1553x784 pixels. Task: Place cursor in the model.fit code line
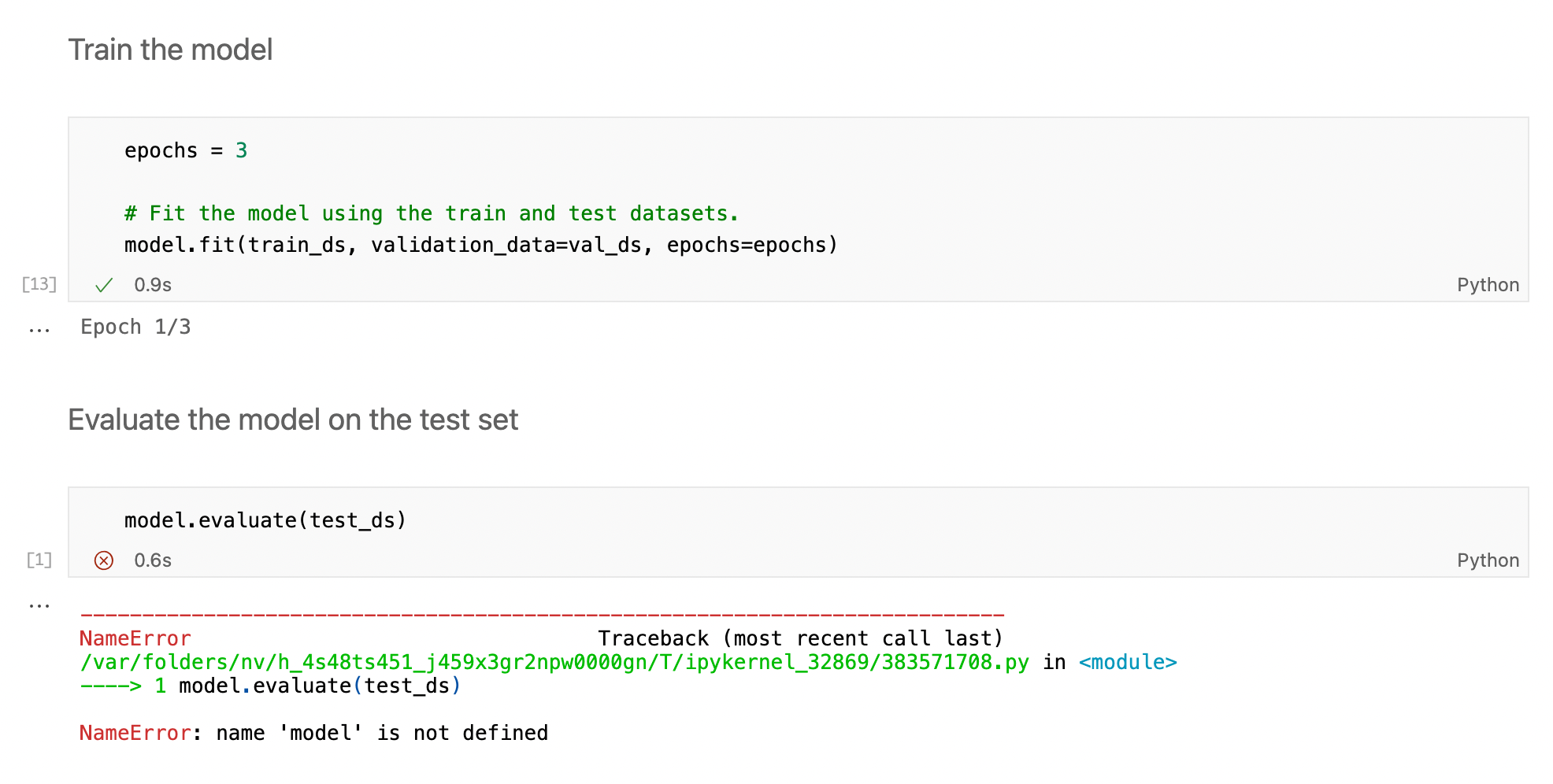[x=481, y=245]
